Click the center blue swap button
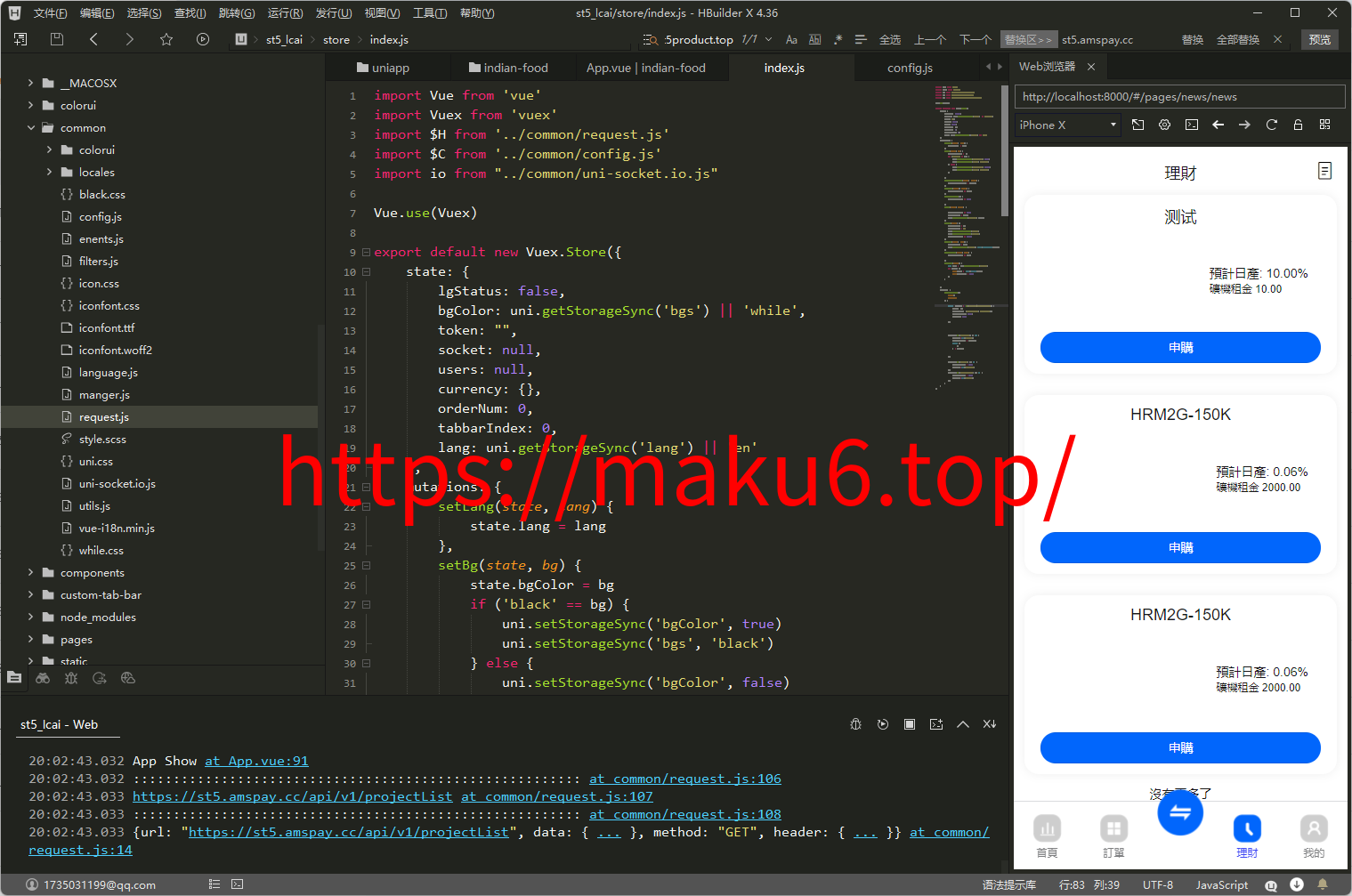The image size is (1352, 896). [x=1180, y=812]
